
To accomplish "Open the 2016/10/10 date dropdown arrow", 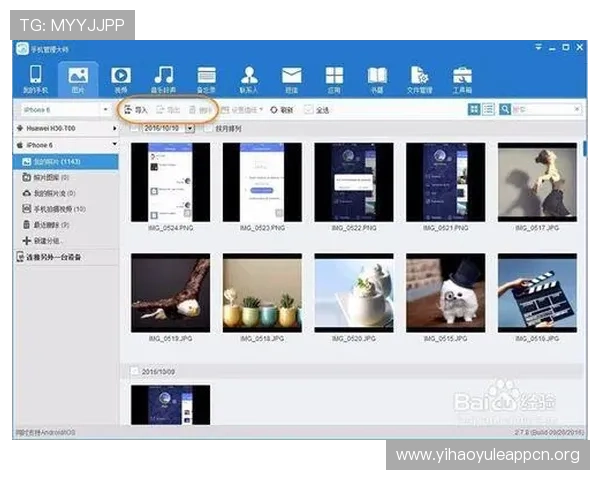I will point(190,129).
